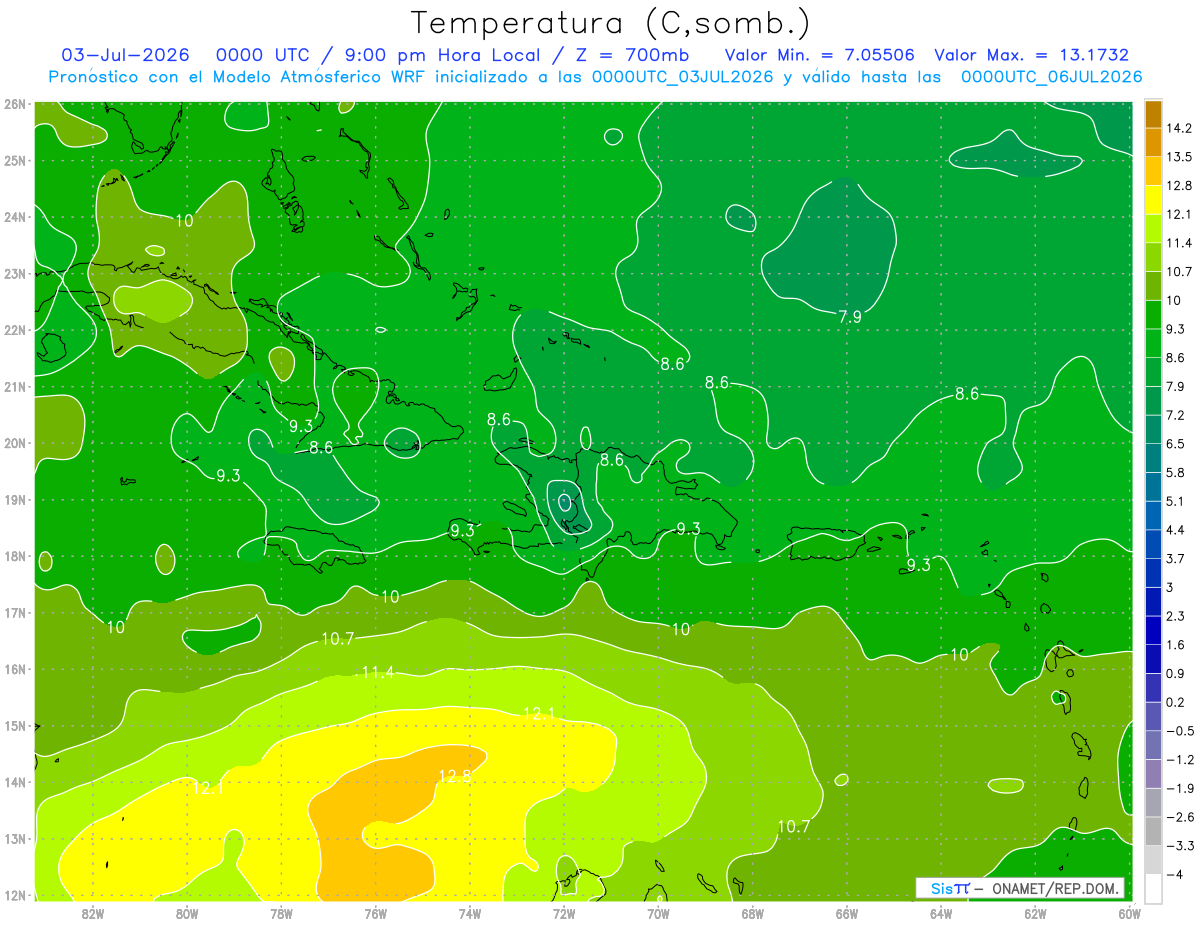Click the '7.9' contour label
This screenshot has width=1200, height=927.
[x=850, y=317]
